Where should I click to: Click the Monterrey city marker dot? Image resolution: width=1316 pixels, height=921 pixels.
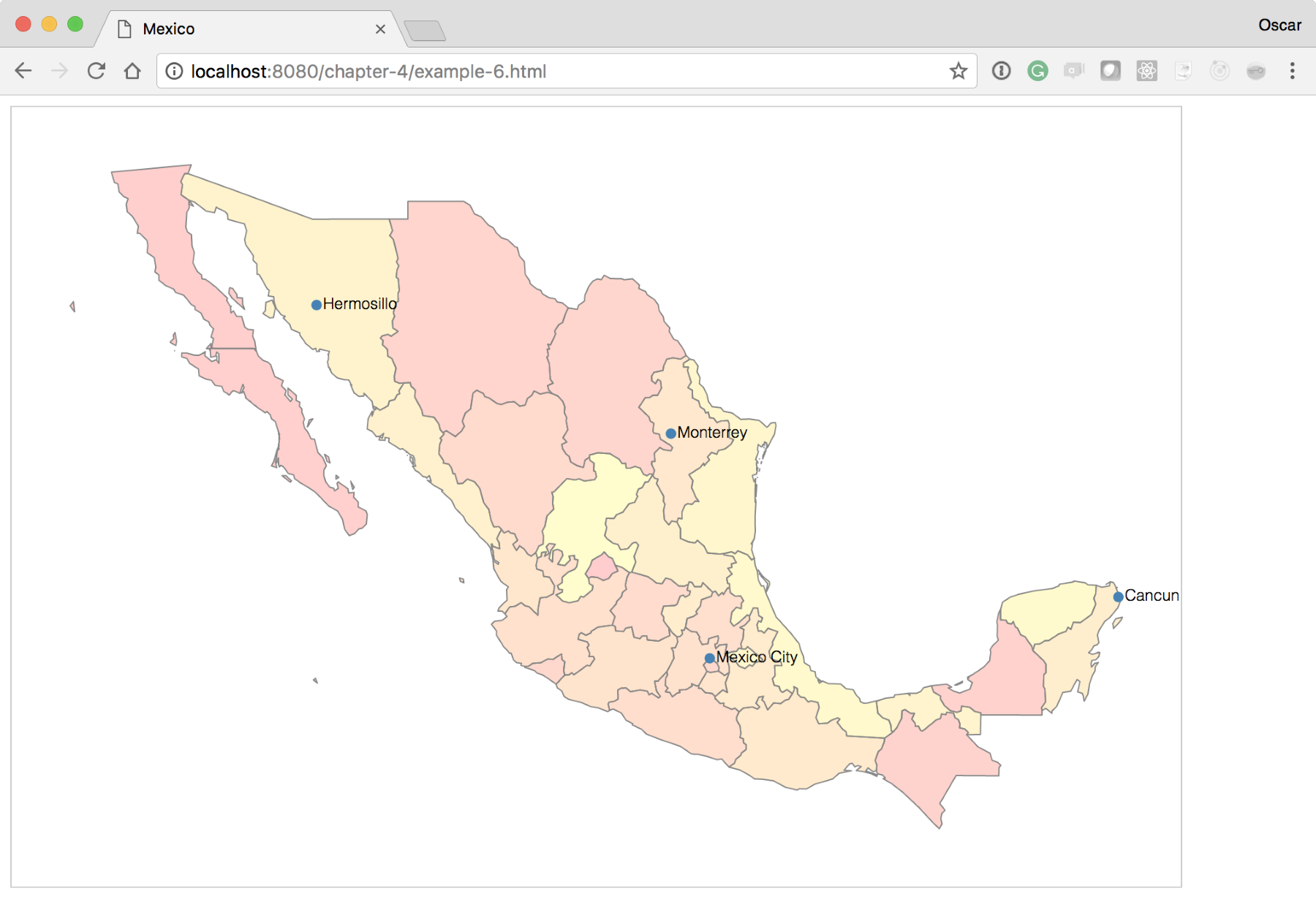click(670, 433)
